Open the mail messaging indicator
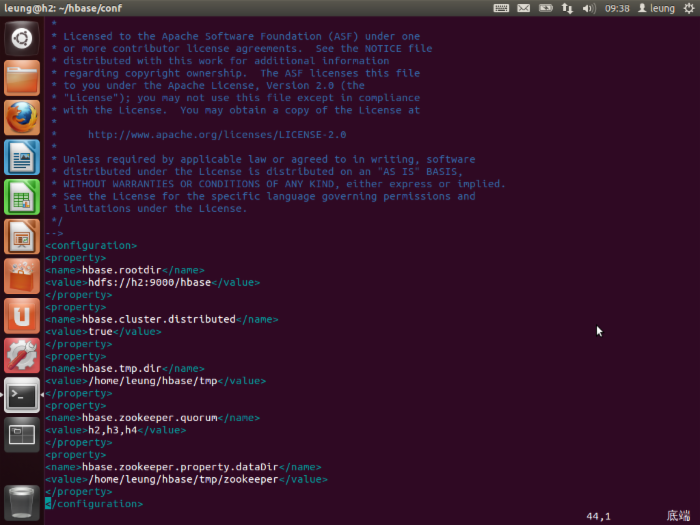 (x=523, y=8)
